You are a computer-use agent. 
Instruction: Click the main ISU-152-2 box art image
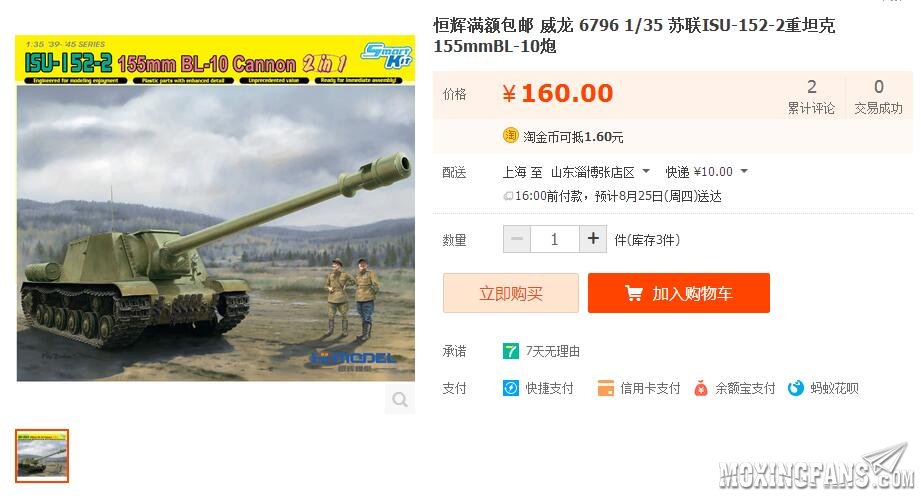215,208
